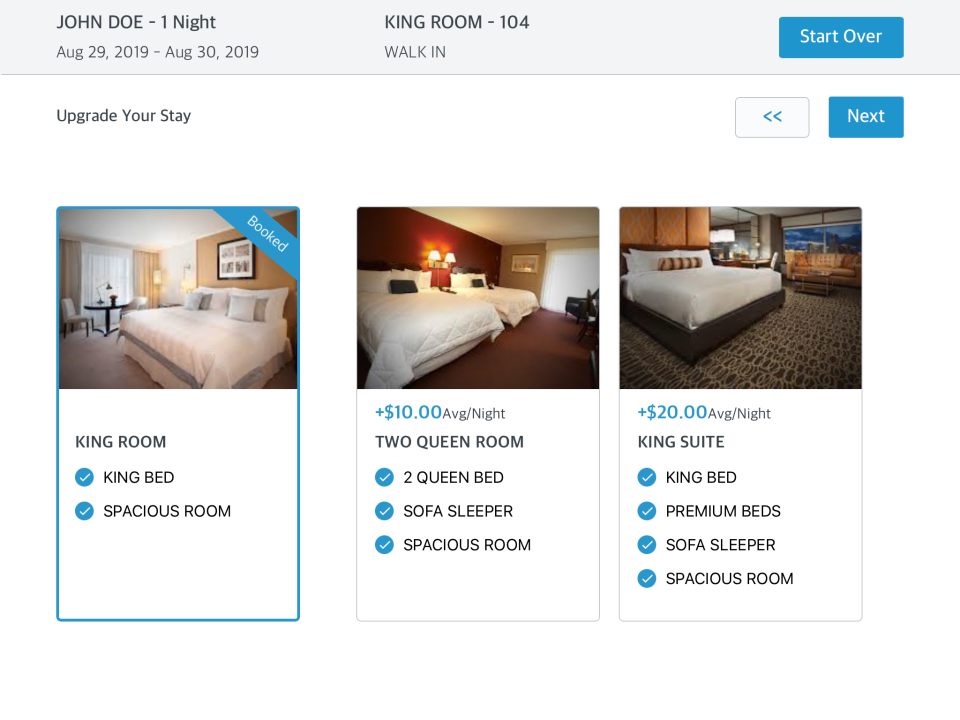This screenshot has width=960, height=720.
Task: Go back with the double-chevron button
Action: (772, 117)
